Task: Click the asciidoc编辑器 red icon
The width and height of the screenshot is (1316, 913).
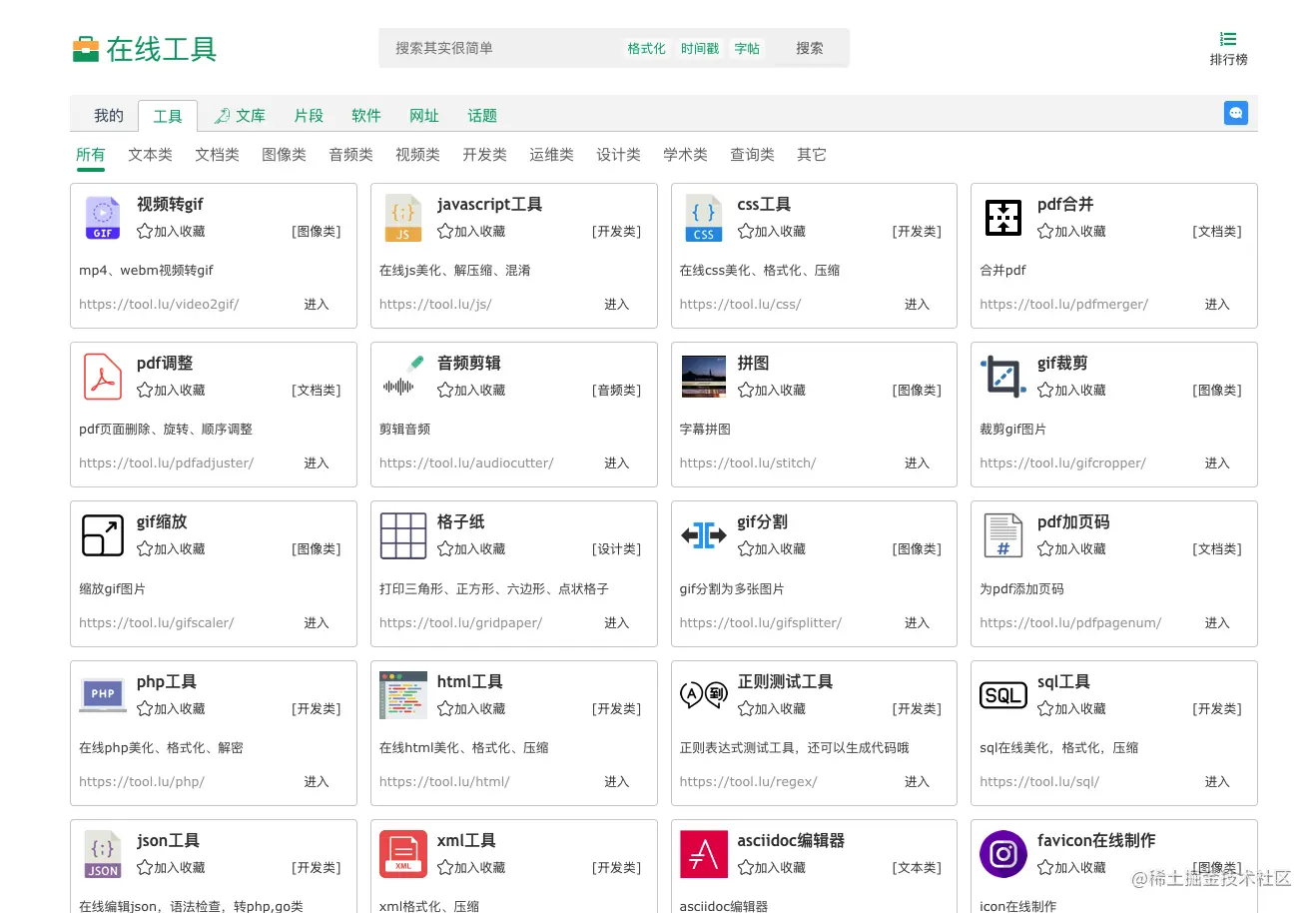Action: coord(704,854)
